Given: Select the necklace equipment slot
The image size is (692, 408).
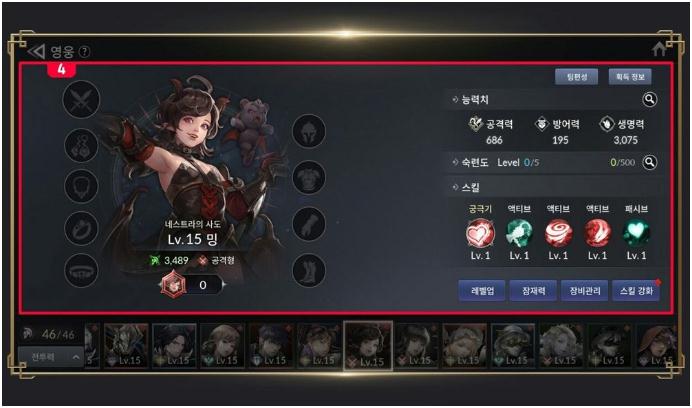Looking at the screenshot, I should (x=81, y=186).
